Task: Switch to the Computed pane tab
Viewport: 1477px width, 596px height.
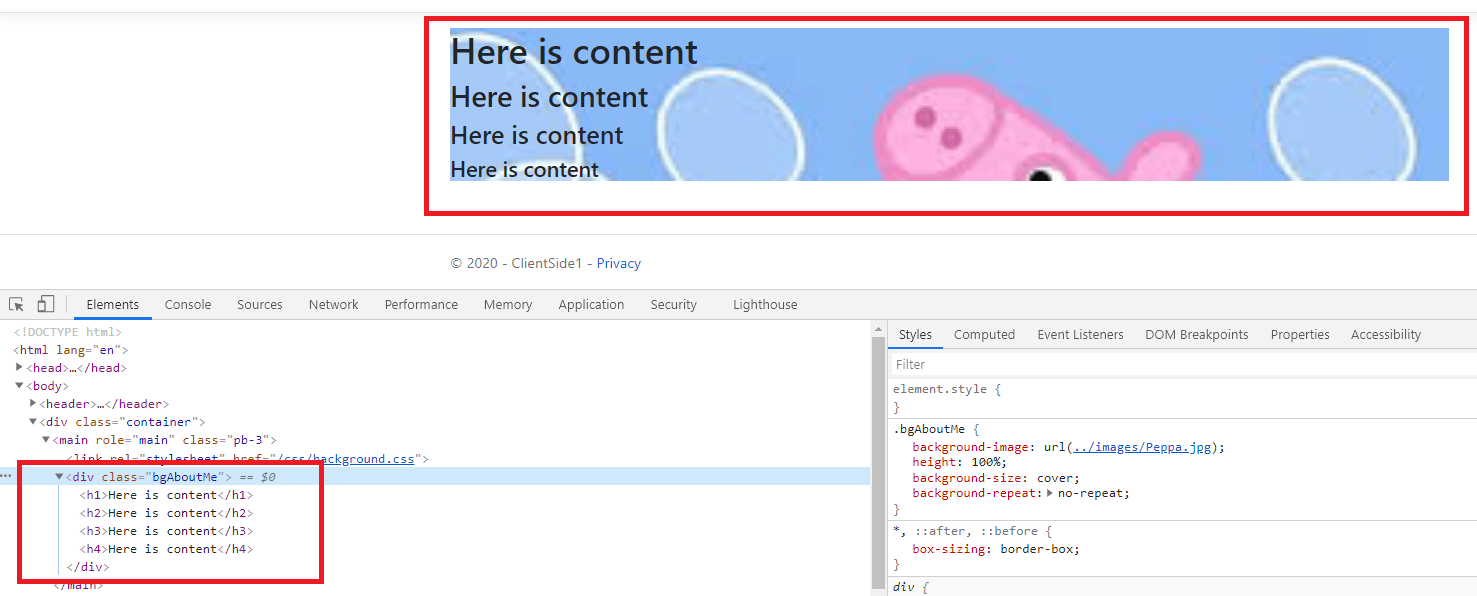Action: pos(984,335)
